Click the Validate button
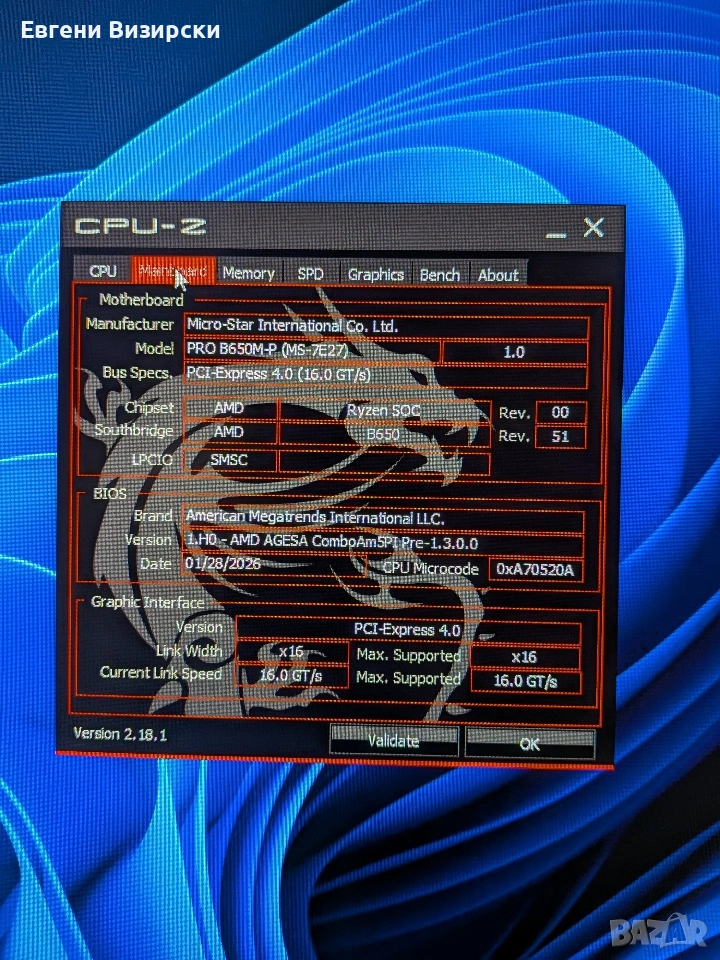Screen dimensions: 720x960 (x=394, y=741)
